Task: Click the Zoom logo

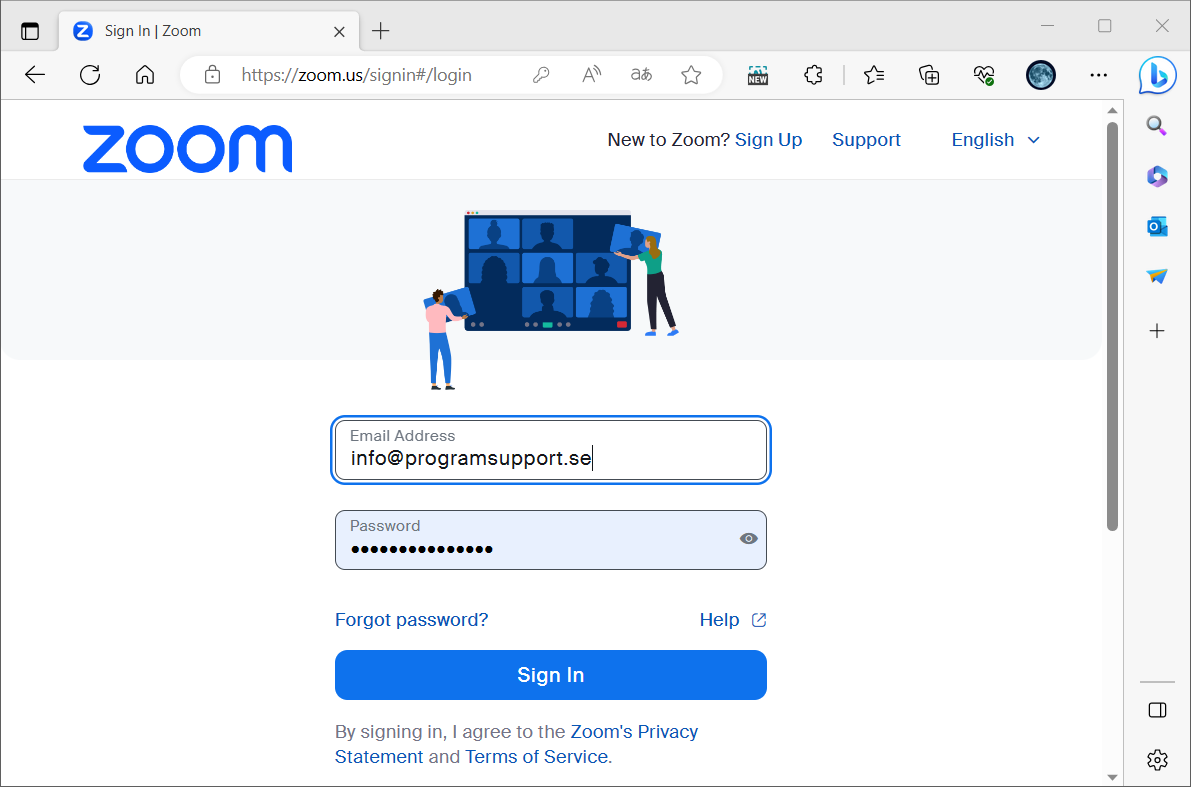Action: 187,148
